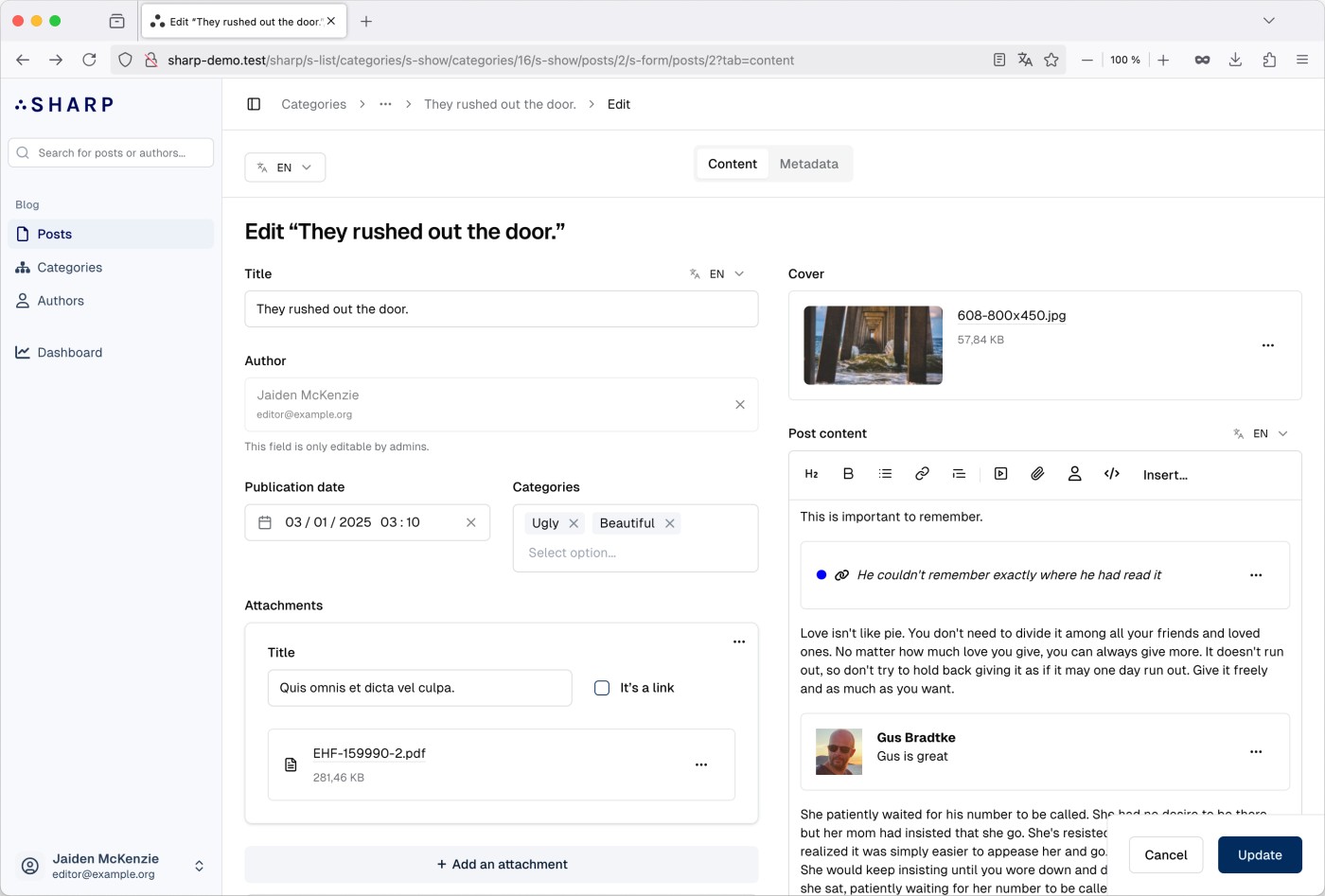This screenshot has width=1325, height=896.
Task: Open Categories in the sidebar
Action: 69,268
